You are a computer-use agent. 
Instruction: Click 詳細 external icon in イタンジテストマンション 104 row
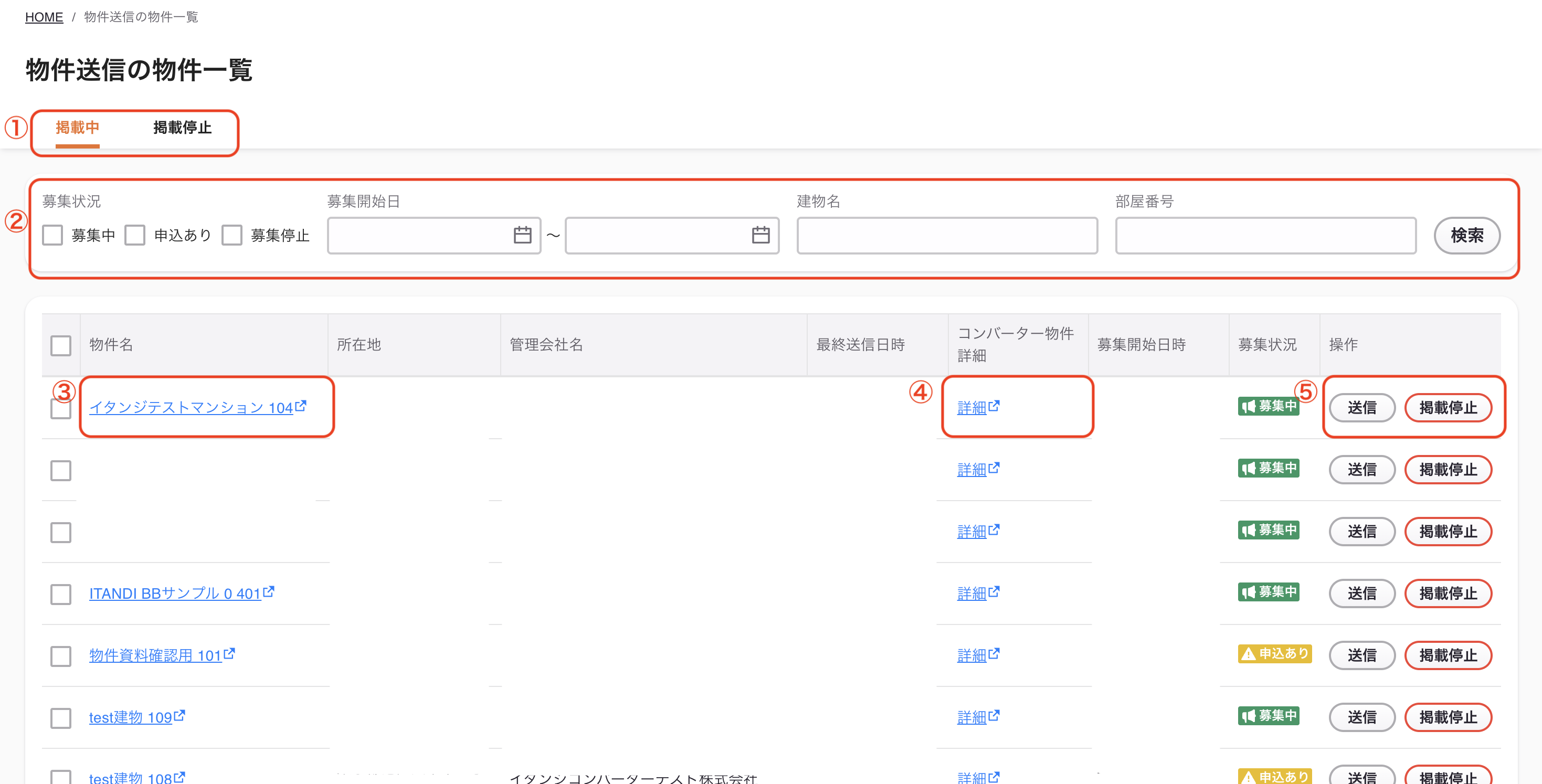point(994,406)
